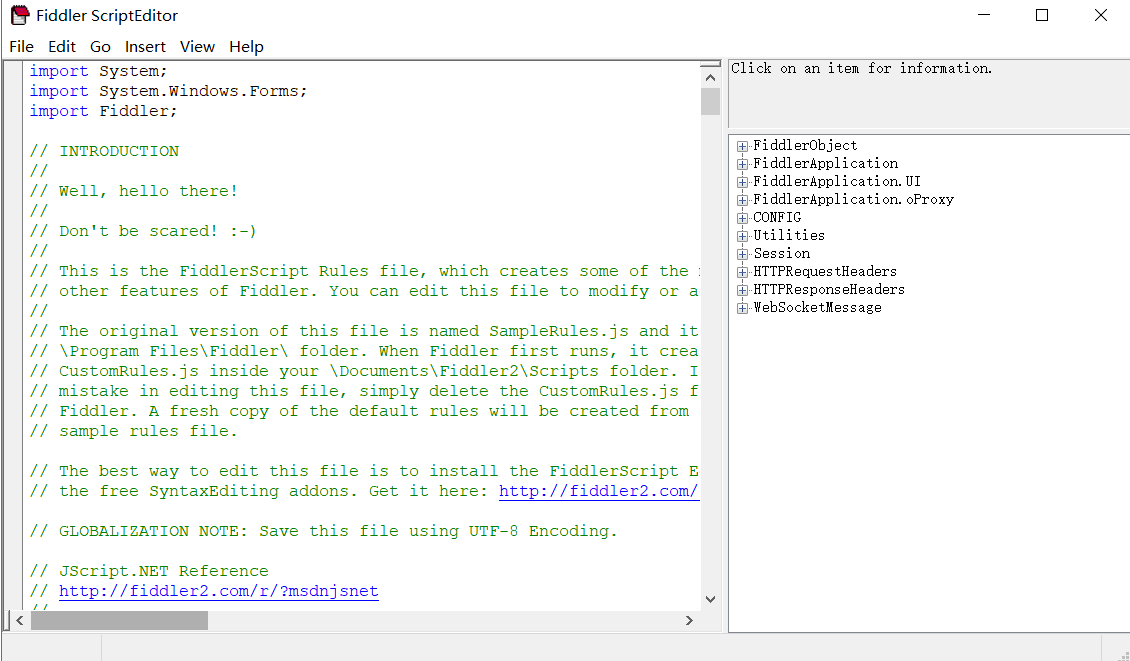
Task: Expand the WebSocketMessage tree node
Action: [742, 307]
